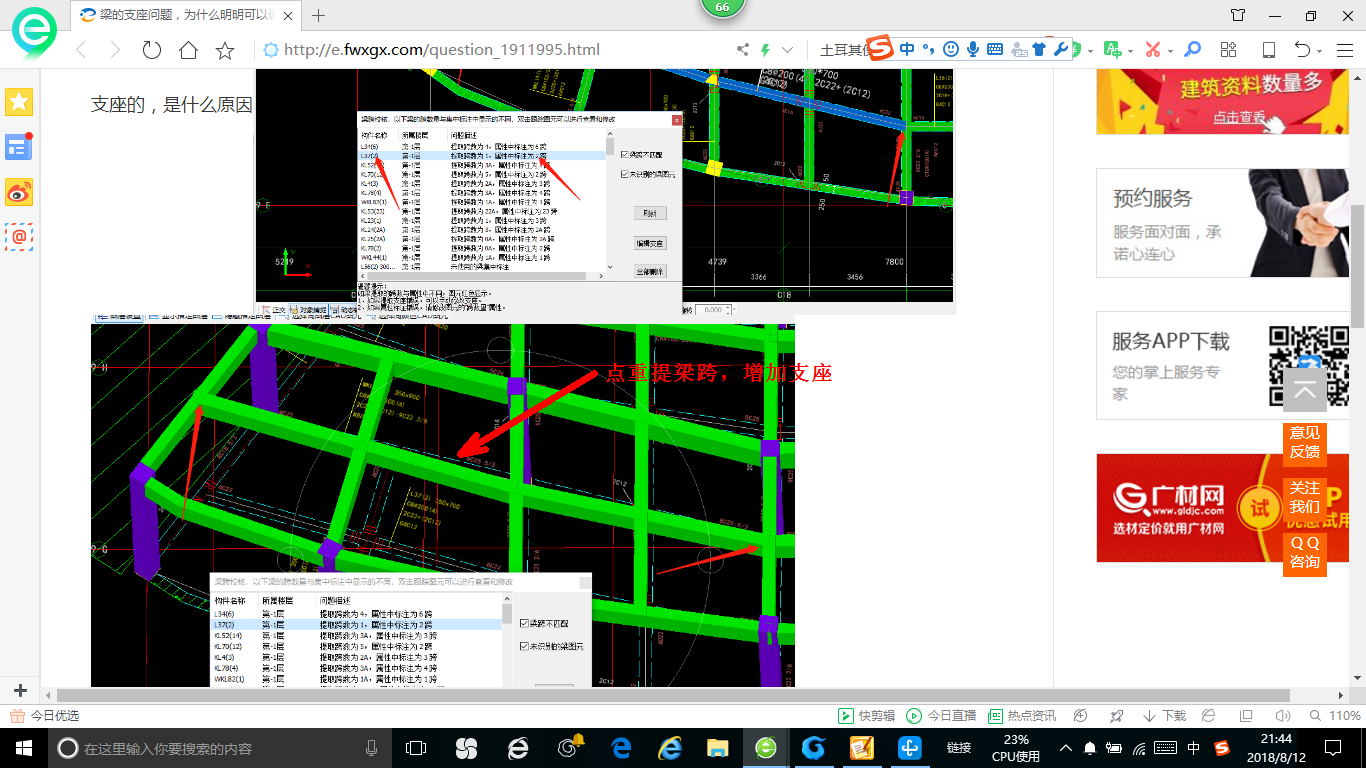The width and height of the screenshot is (1366, 768).
Task: Activate the Sogou microphone voice input
Action: pyautogui.click(x=972, y=48)
